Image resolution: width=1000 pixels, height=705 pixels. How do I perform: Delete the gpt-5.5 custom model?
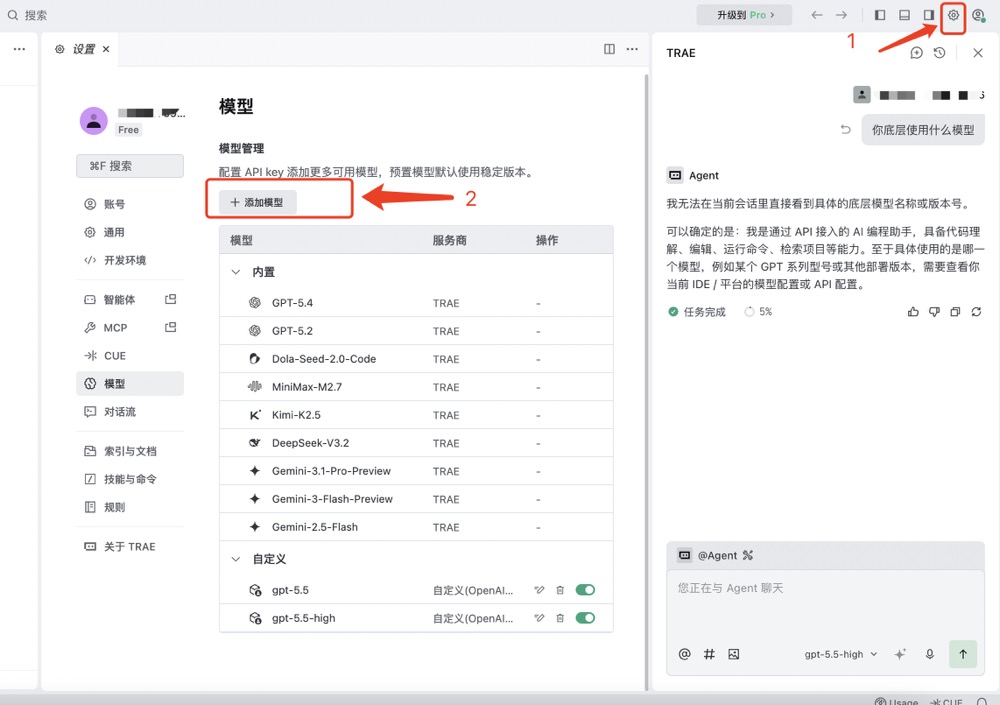pyautogui.click(x=560, y=590)
